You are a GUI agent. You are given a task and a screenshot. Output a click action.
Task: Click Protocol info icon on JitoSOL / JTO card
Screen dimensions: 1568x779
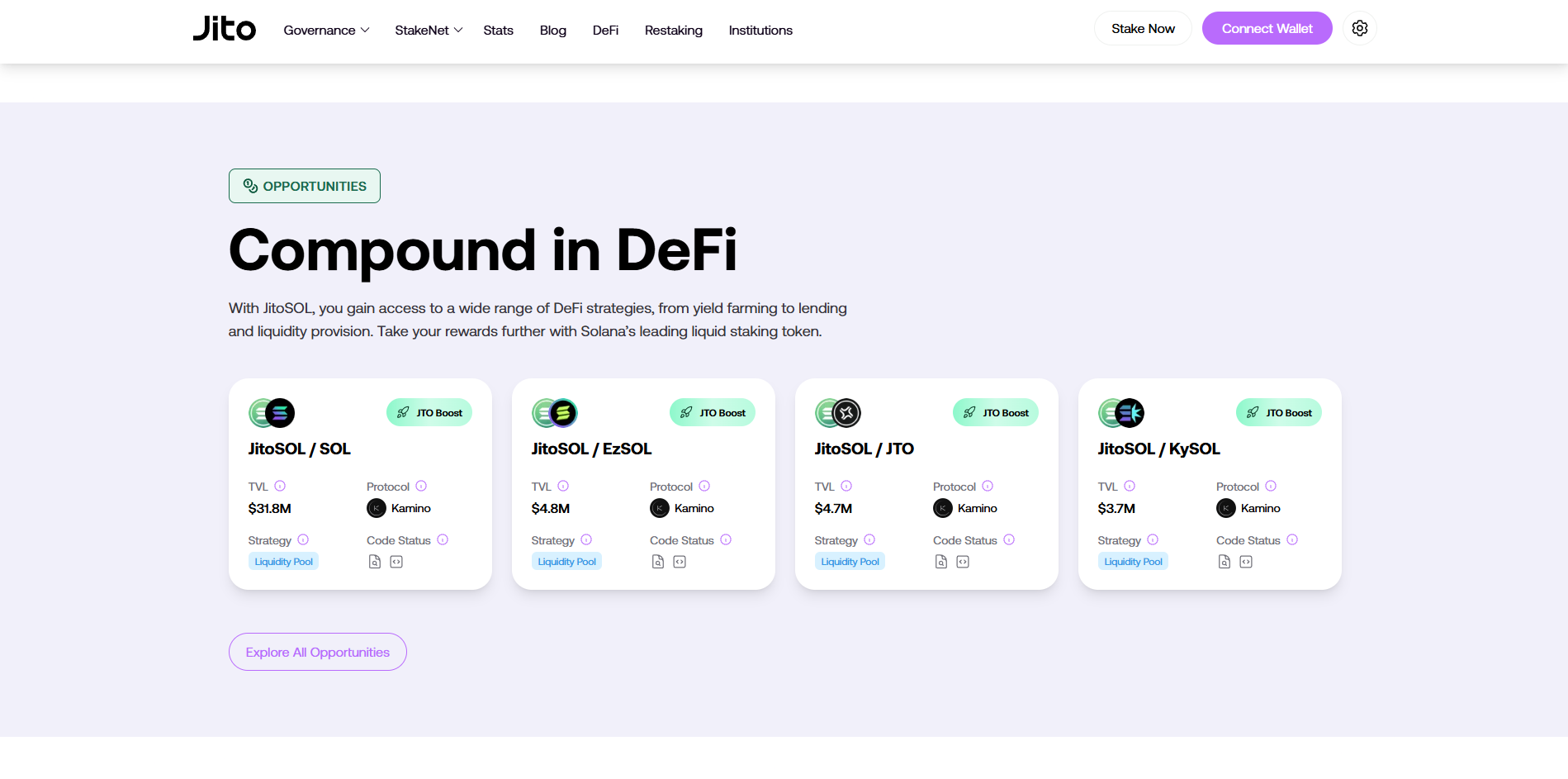tap(988, 486)
